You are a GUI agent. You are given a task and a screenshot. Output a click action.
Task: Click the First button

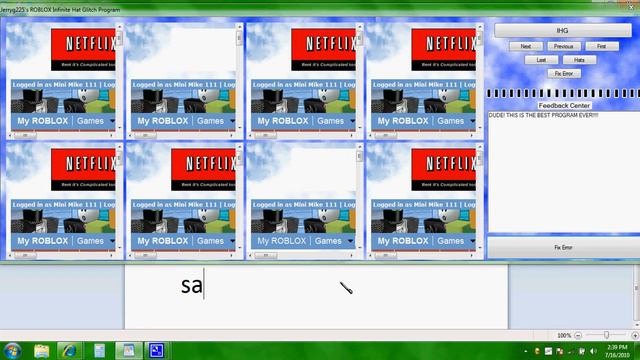[602, 46]
